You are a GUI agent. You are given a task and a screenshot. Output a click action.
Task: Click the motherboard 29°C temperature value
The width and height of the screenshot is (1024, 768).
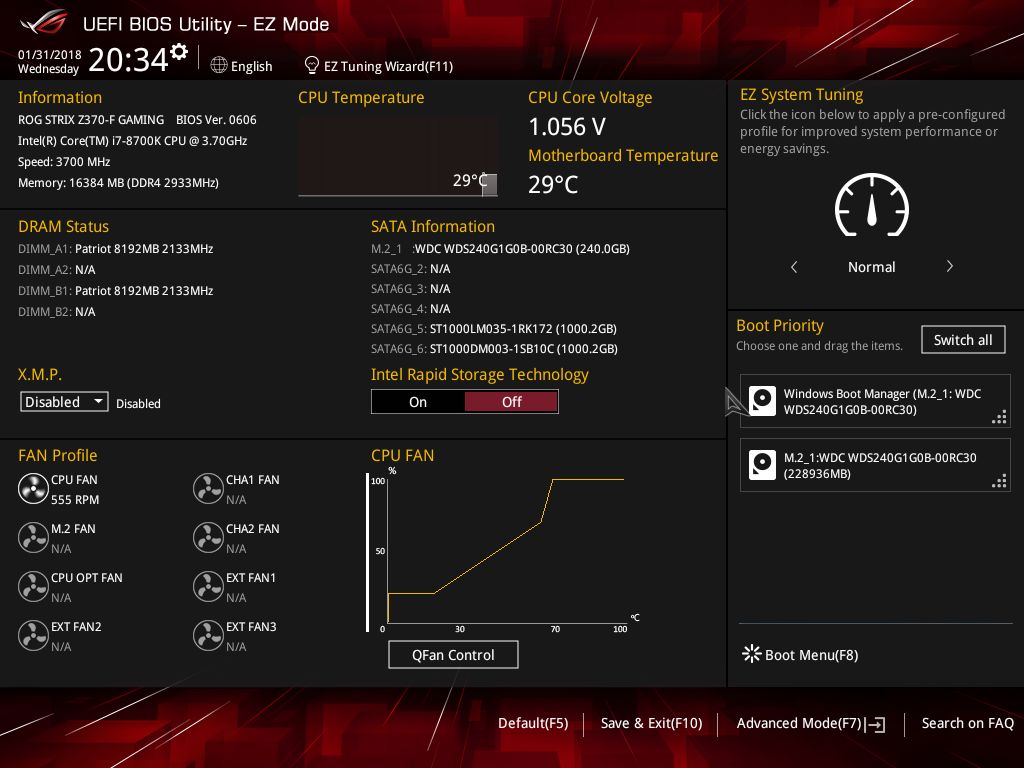[552, 185]
